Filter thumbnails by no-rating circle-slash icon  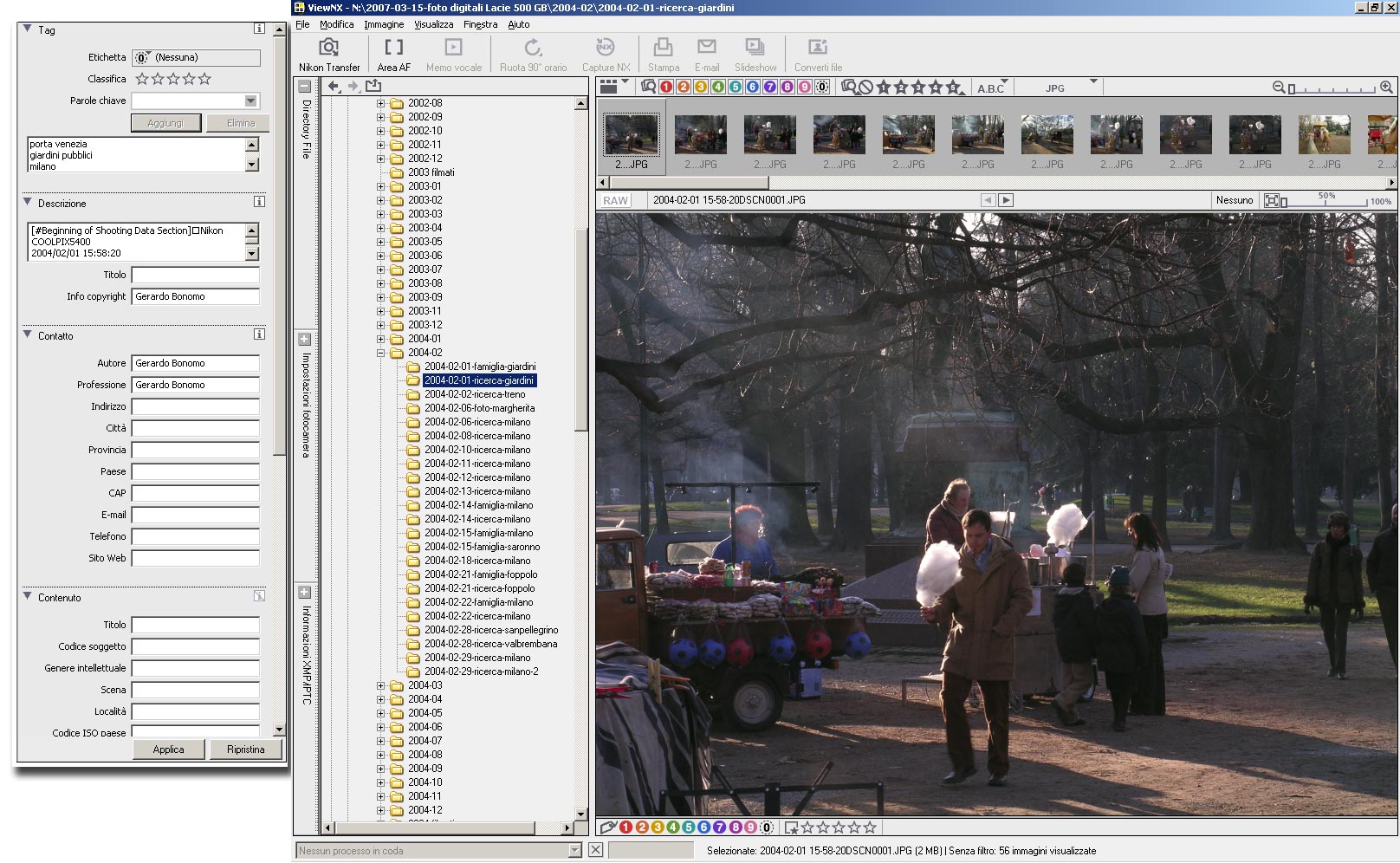865,87
